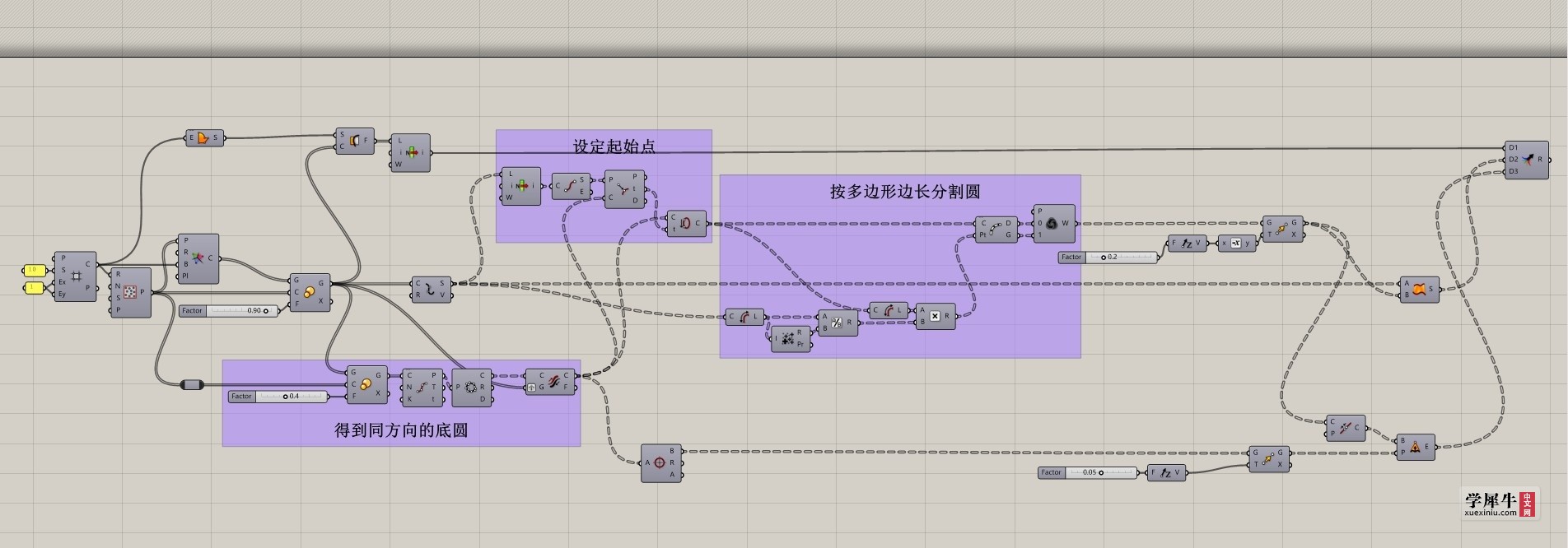Select the C/Pt component feeding Weave
Screen dimensions: 1568x548
(x=996, y=229)
